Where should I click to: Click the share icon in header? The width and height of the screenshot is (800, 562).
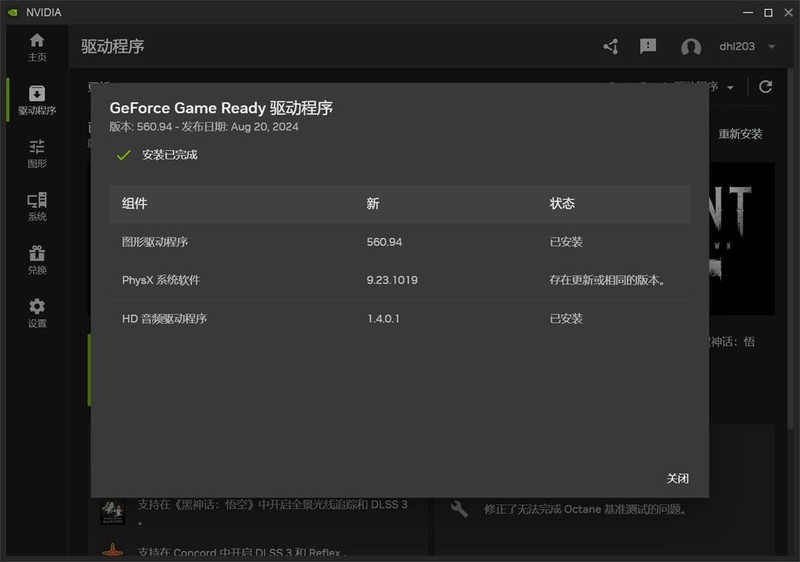(611, 46)
